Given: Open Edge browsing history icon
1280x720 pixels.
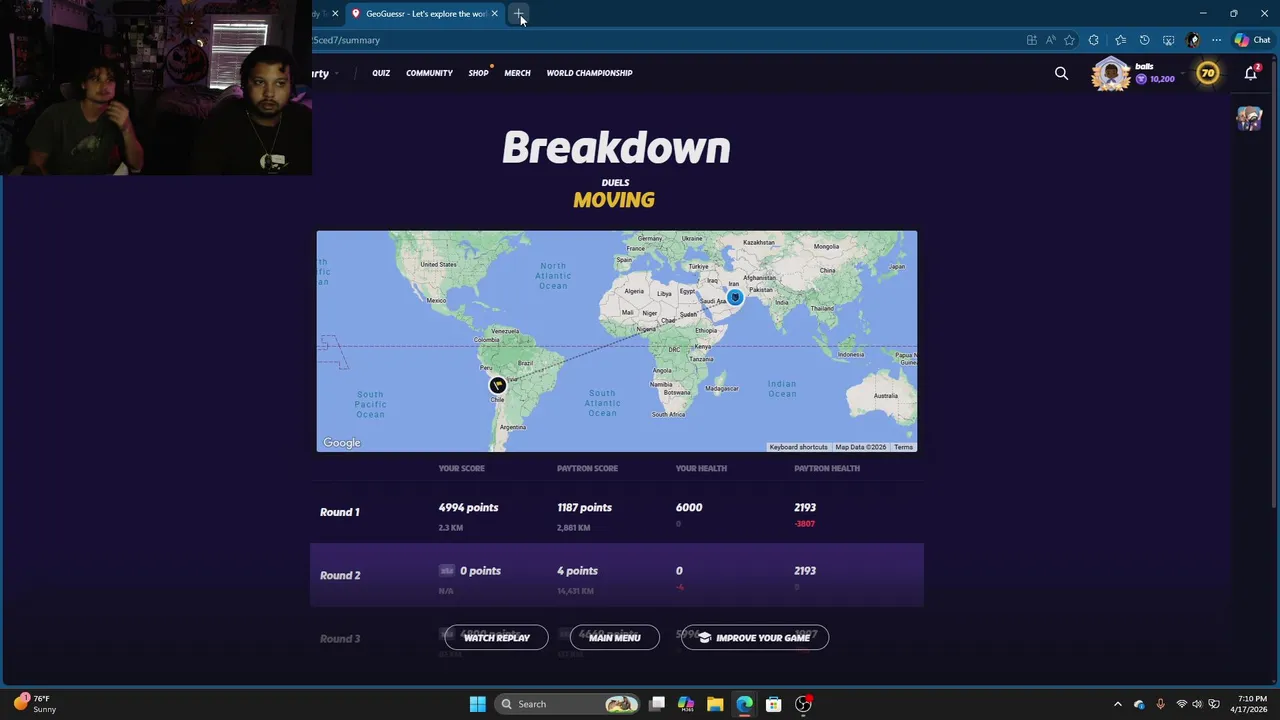Looking at the screenshot, I should (x=1144, y=40).
